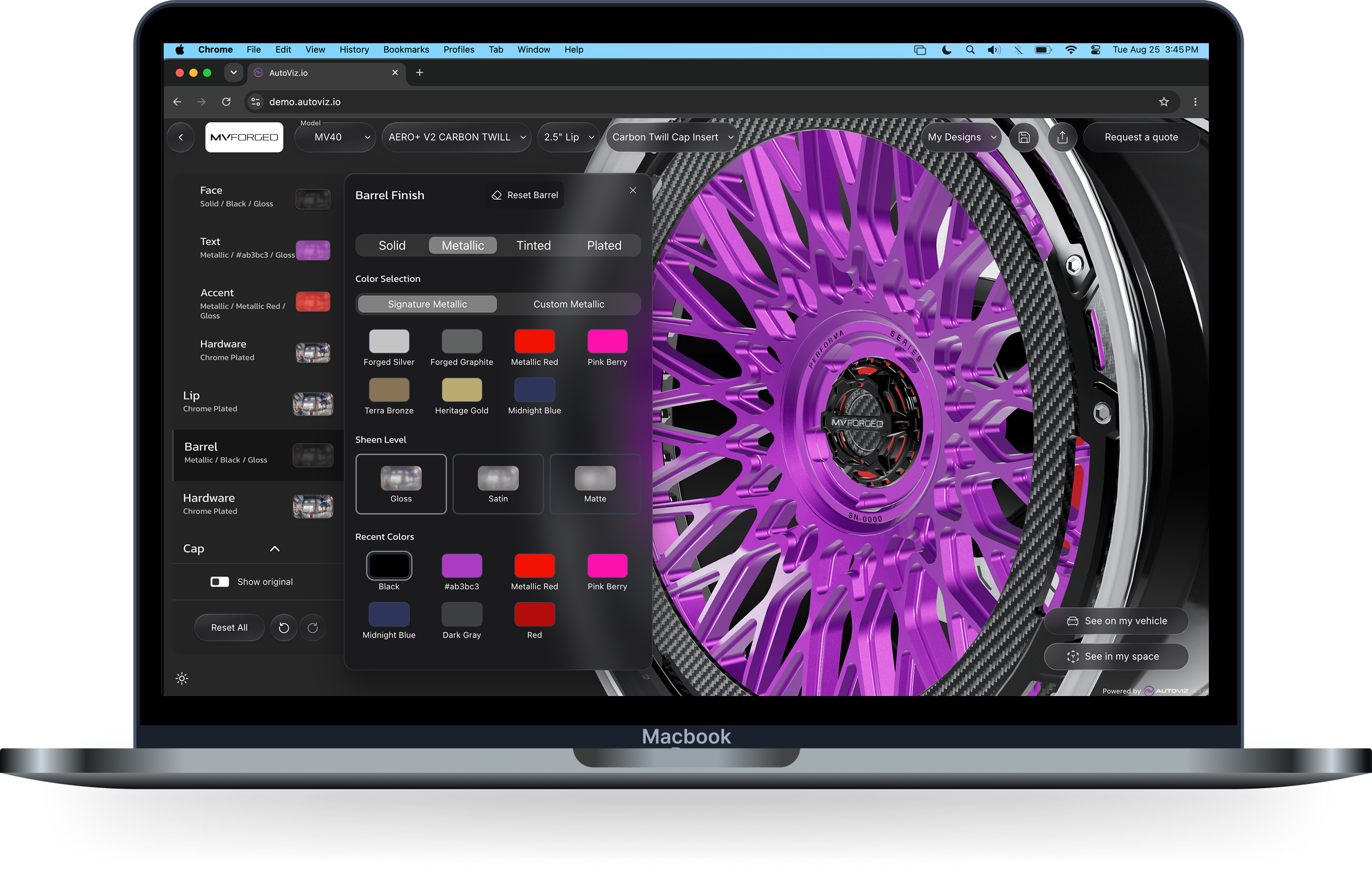Click the undo arrow next to Reset All
This screenshot has width=1372, height=872.
tap(284, 628)
